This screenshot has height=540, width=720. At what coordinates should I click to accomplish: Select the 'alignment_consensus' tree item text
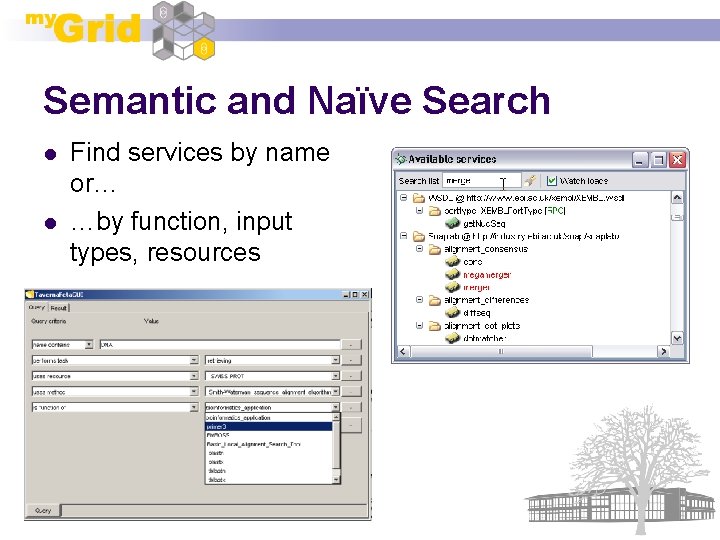(x=486, y=249)
